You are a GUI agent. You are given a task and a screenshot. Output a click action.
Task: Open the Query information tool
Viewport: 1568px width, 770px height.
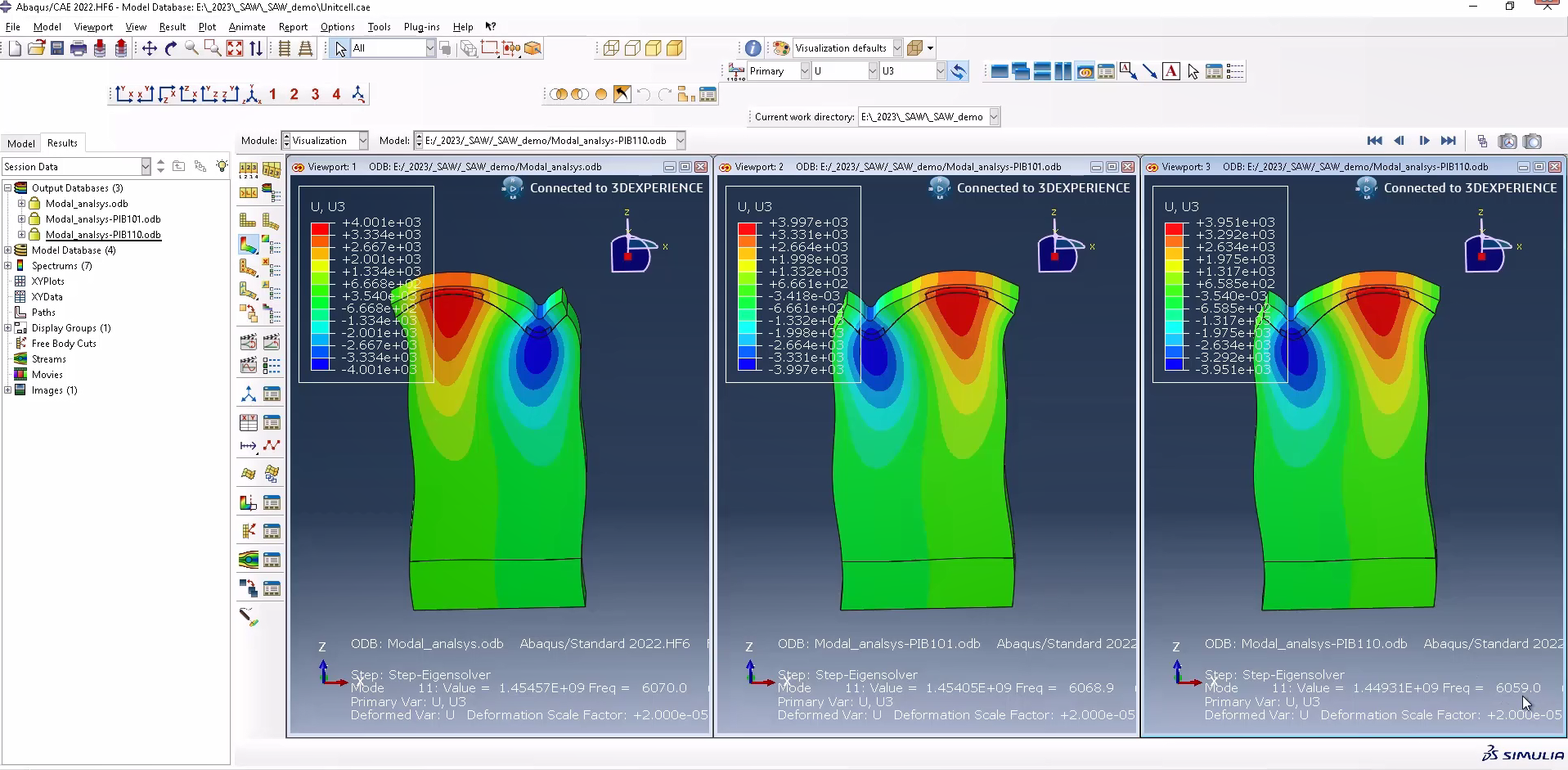753,48
